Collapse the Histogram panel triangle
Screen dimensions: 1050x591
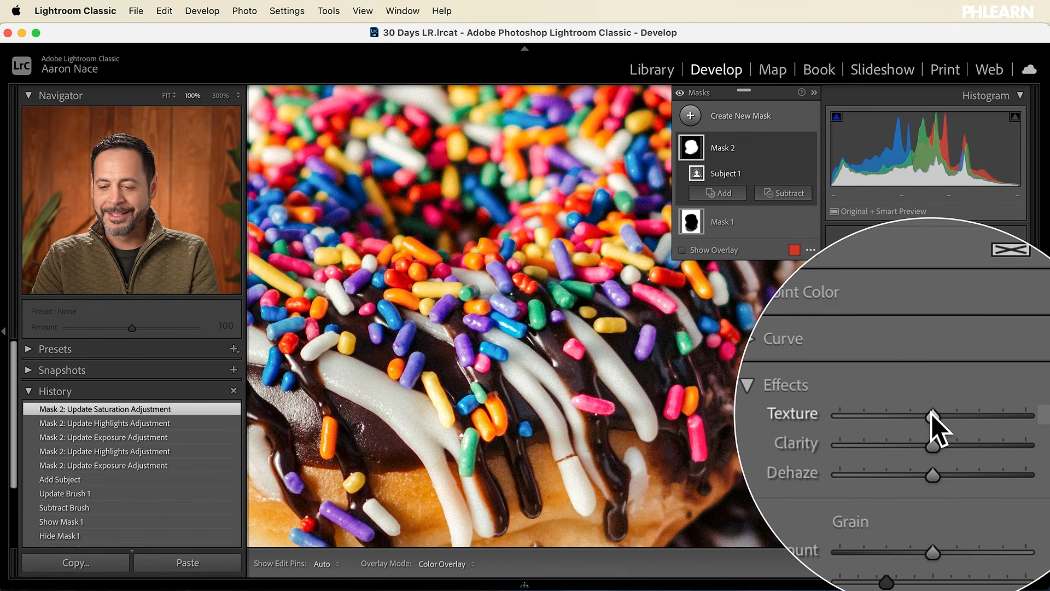[1020, 96]
